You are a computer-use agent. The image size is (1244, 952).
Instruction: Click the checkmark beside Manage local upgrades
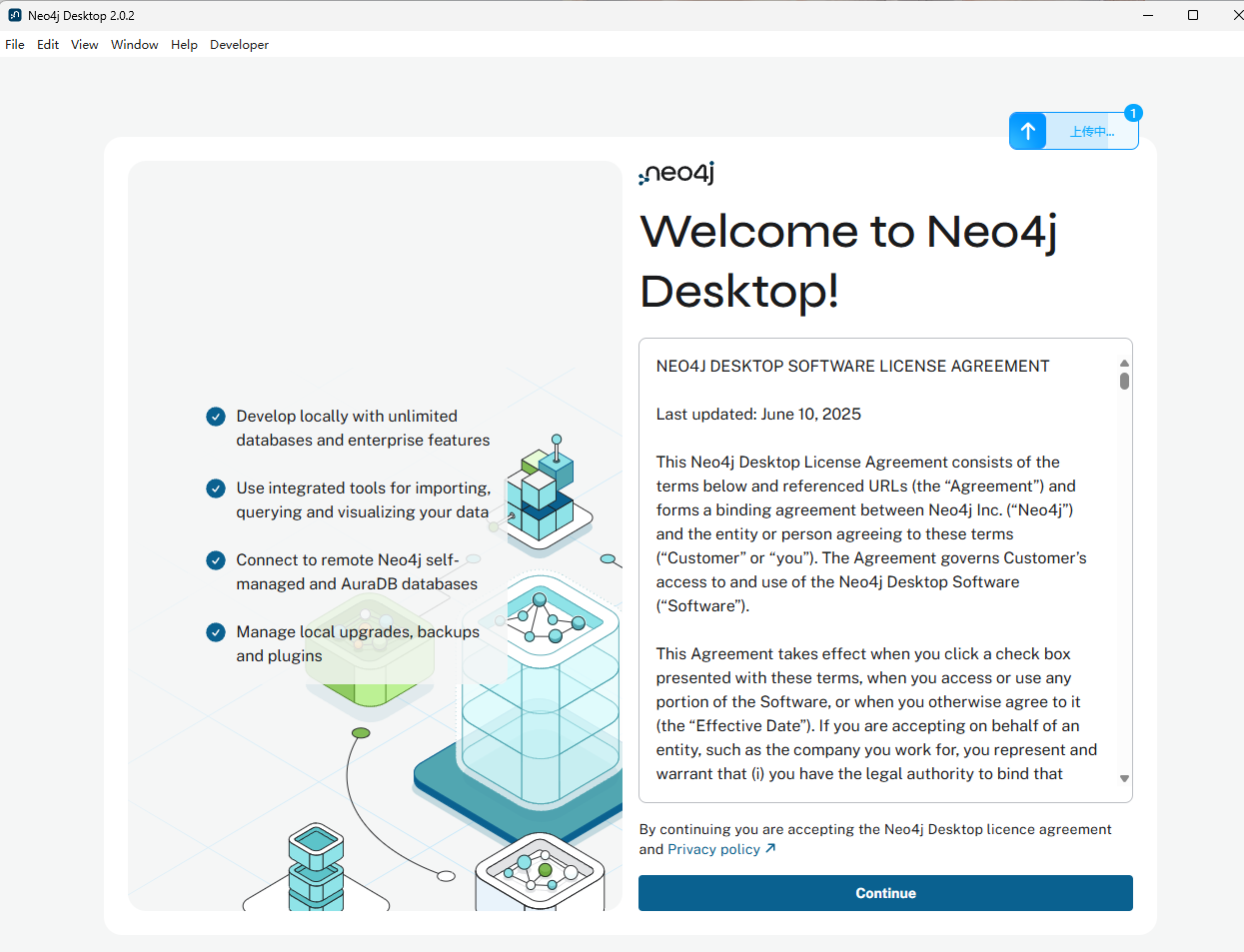[216, 632]
